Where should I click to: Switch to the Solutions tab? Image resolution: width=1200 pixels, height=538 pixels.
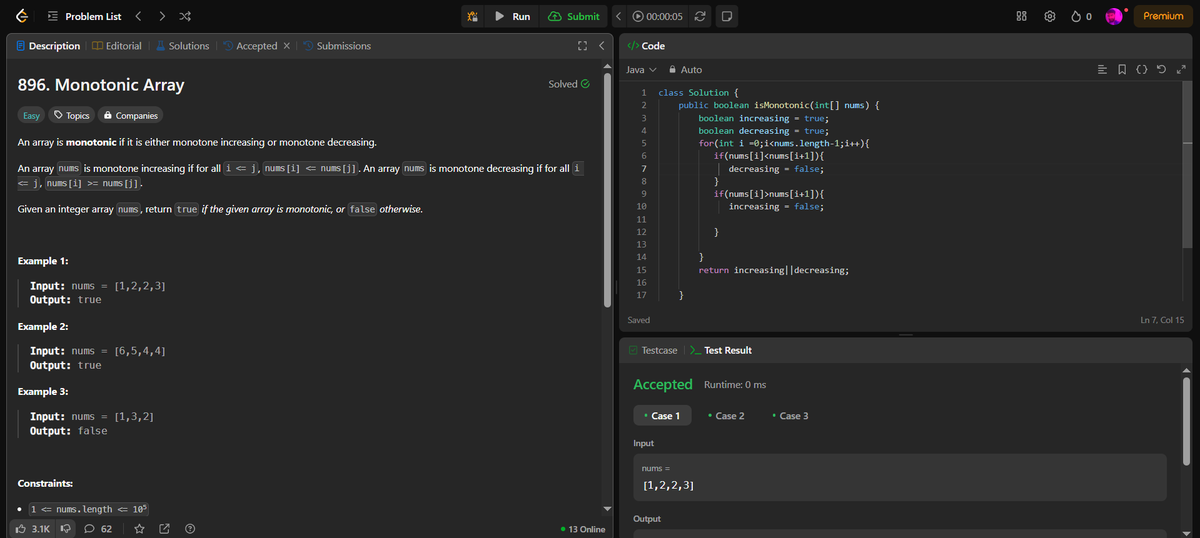coord(181,46)
